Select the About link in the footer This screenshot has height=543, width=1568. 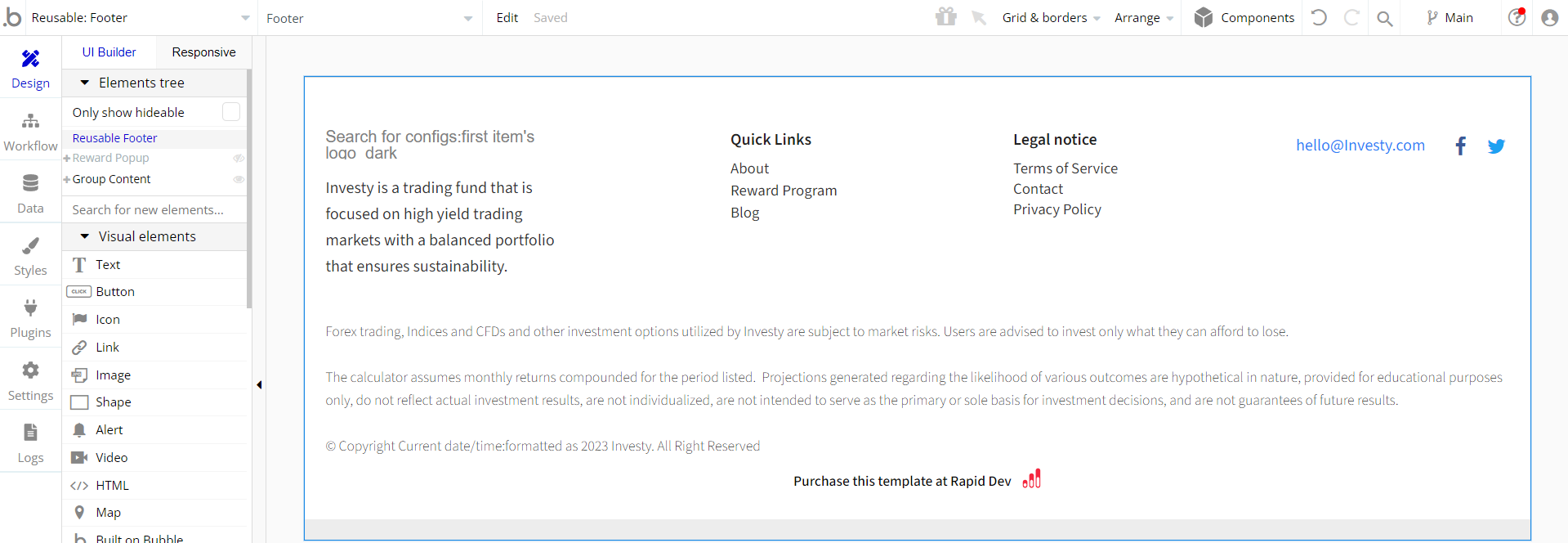(x=750, y=168)
